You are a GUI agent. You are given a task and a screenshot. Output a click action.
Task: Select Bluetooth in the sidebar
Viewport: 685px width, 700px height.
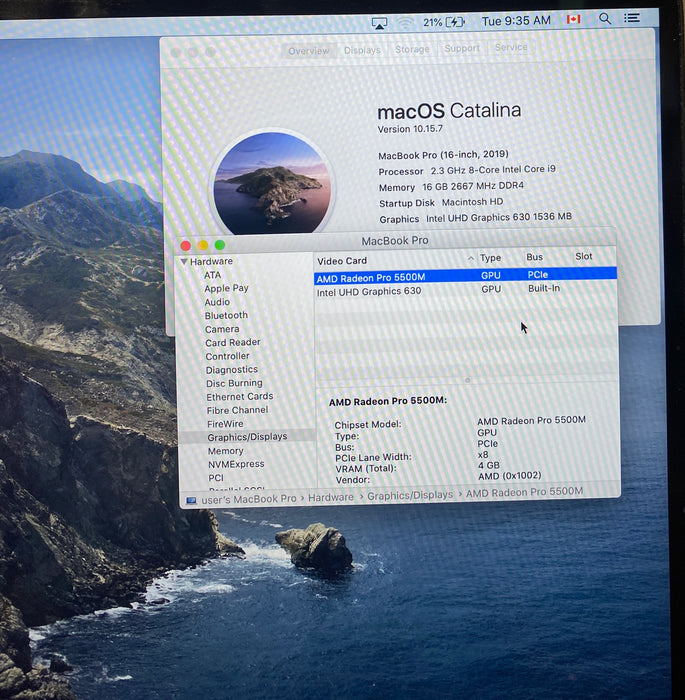coord(226,316)
